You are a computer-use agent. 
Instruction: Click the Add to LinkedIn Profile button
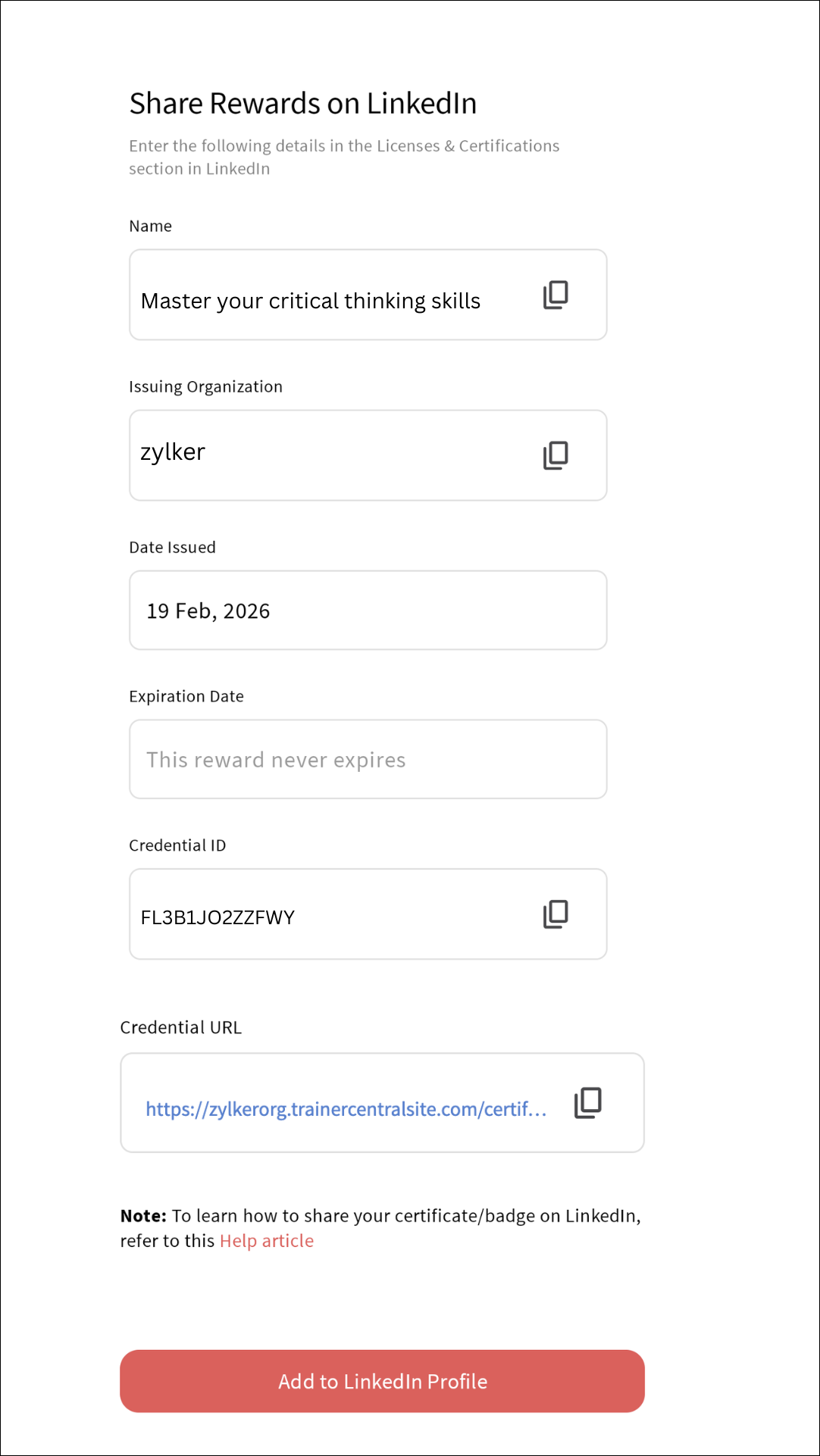tap(382, 1381)
